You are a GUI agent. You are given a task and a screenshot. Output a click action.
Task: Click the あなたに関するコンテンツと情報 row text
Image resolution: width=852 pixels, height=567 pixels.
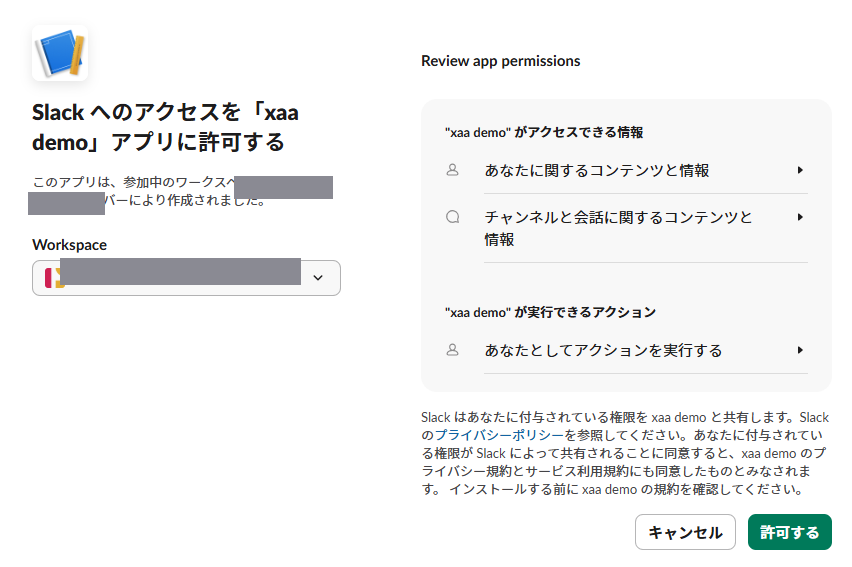(597, 171)
